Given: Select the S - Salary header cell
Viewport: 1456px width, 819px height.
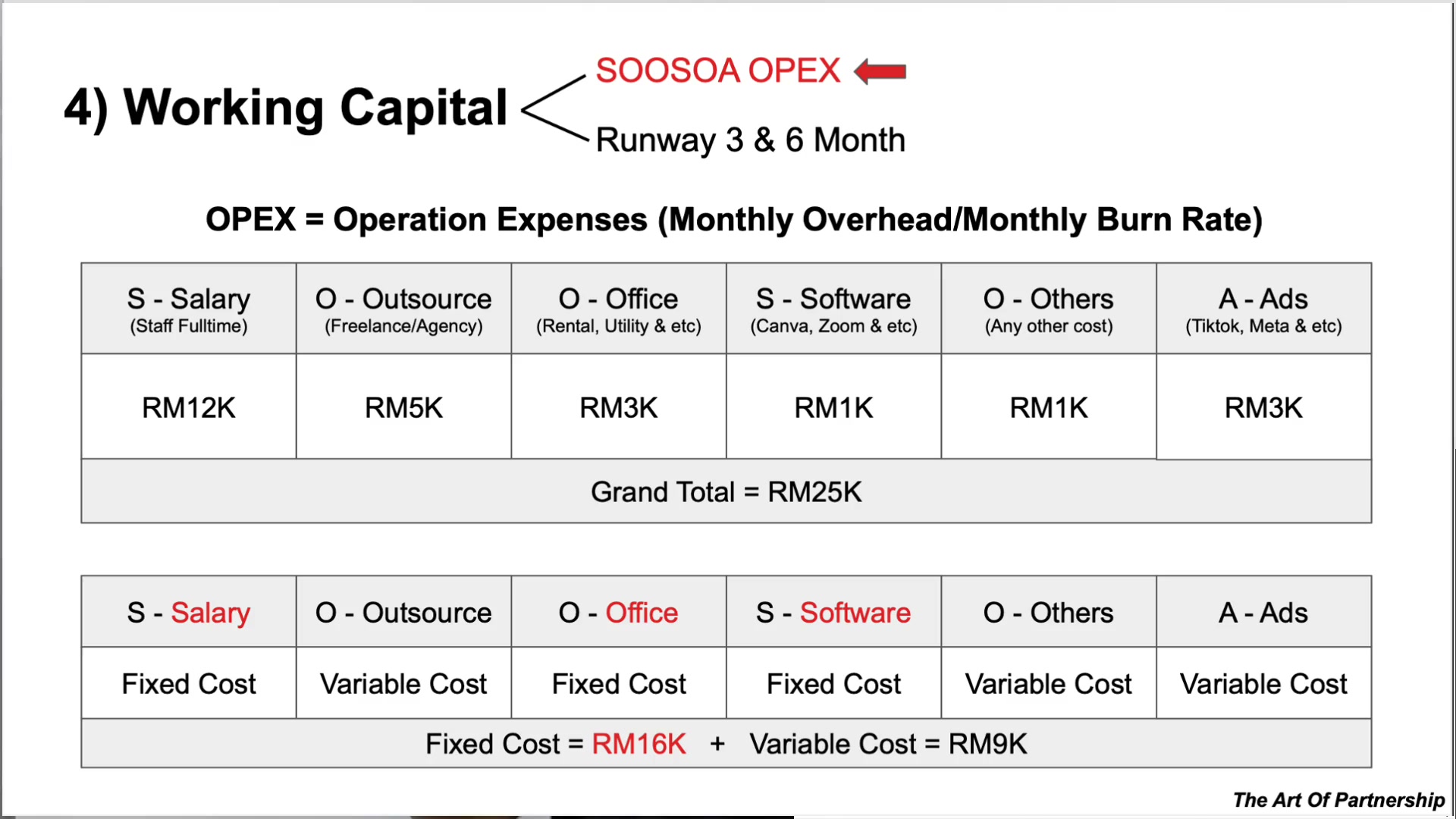Looking at the screenshot, I should (x=189, y=309).
